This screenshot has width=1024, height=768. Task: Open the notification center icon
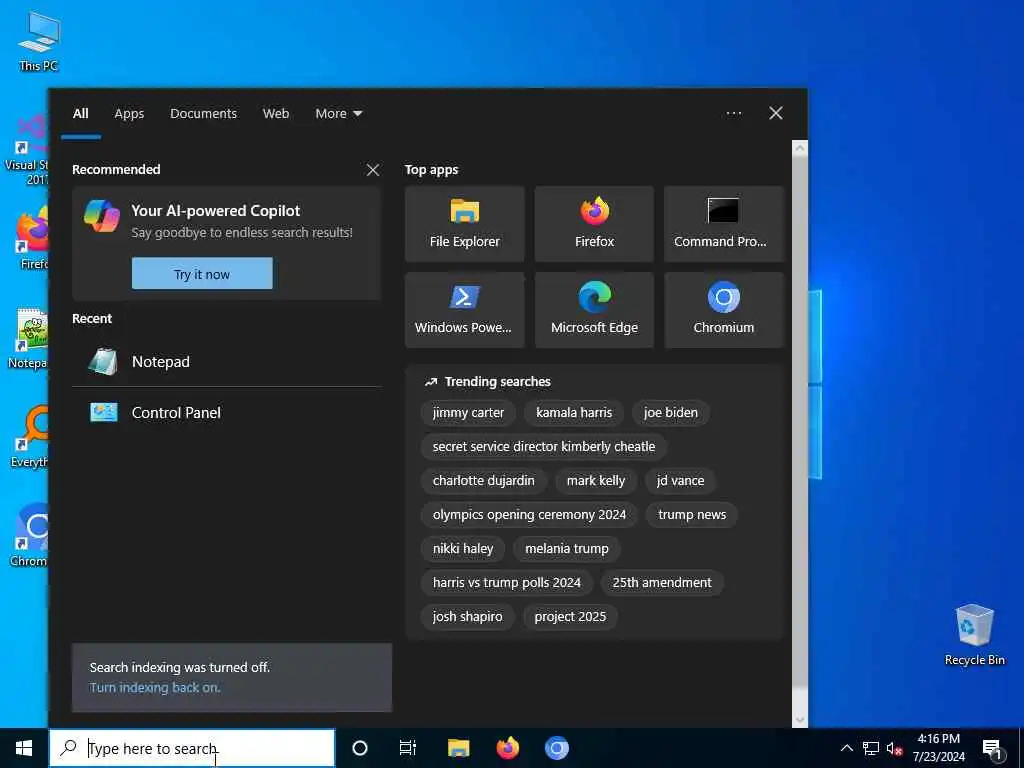(993, 748)
